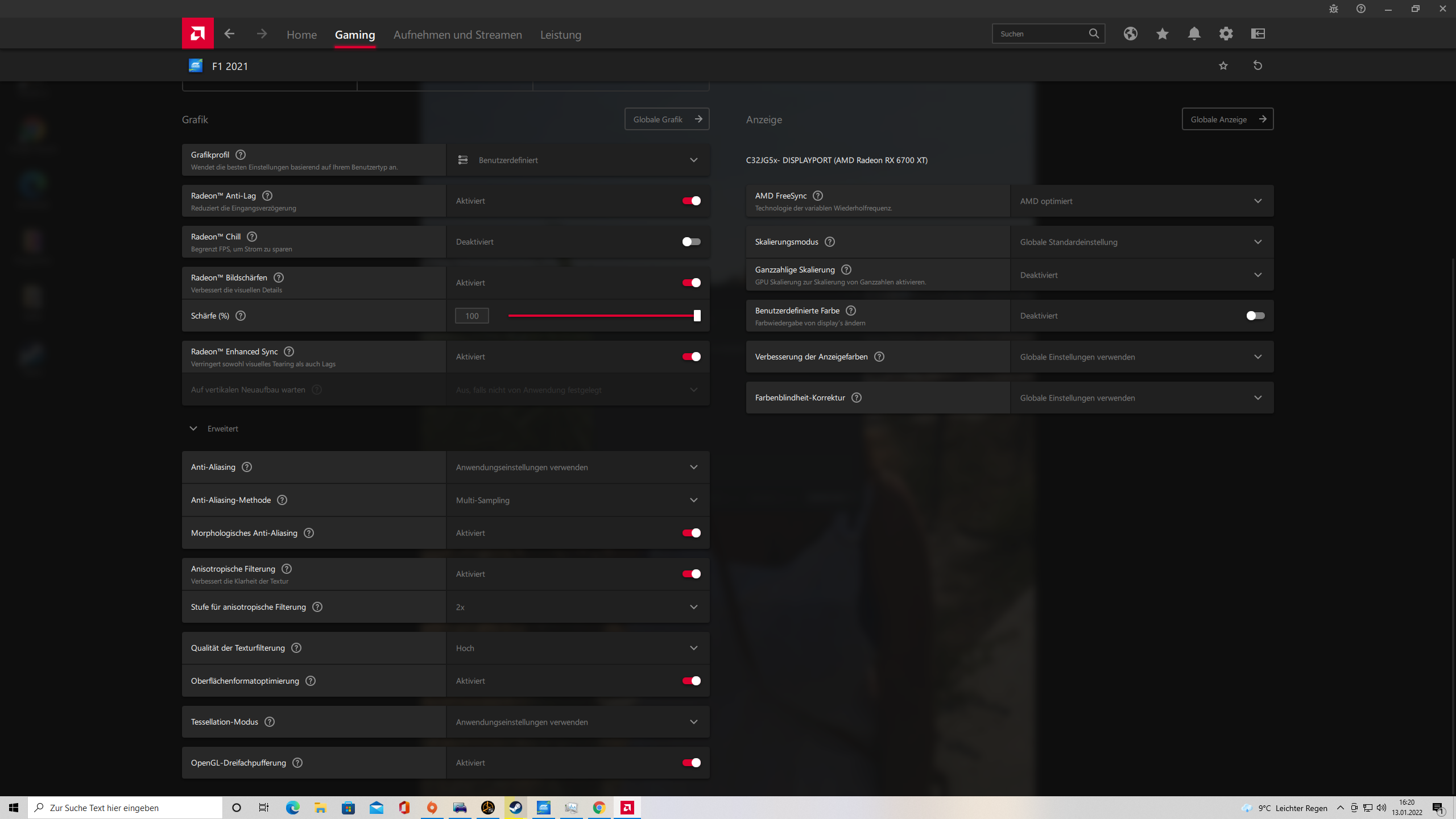
Task: Click the back arrow navigation icon
Action: [229, 34]
